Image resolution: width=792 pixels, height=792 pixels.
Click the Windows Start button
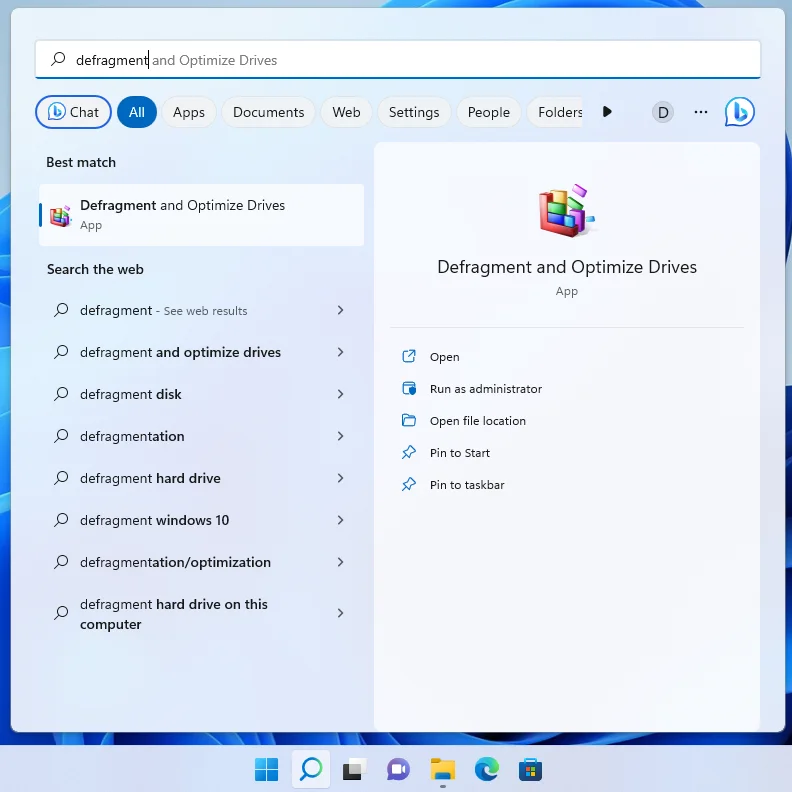[266, 769]
